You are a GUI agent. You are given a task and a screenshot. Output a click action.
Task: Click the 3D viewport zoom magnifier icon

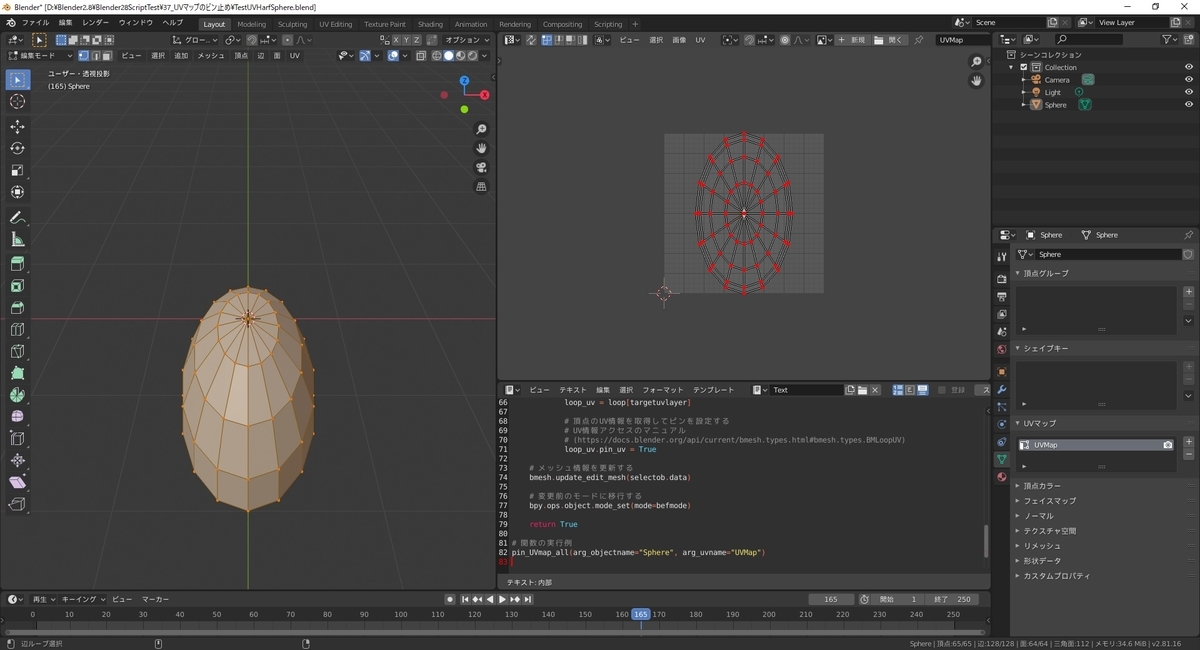click(481, 129)
